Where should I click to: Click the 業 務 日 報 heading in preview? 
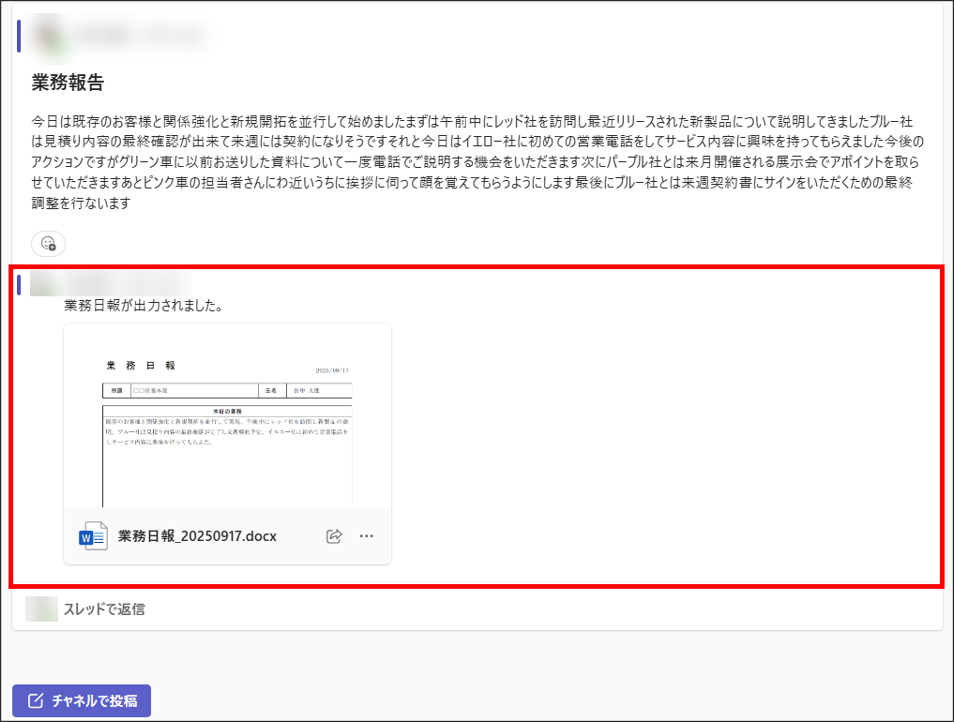click(x=140, y=367)
